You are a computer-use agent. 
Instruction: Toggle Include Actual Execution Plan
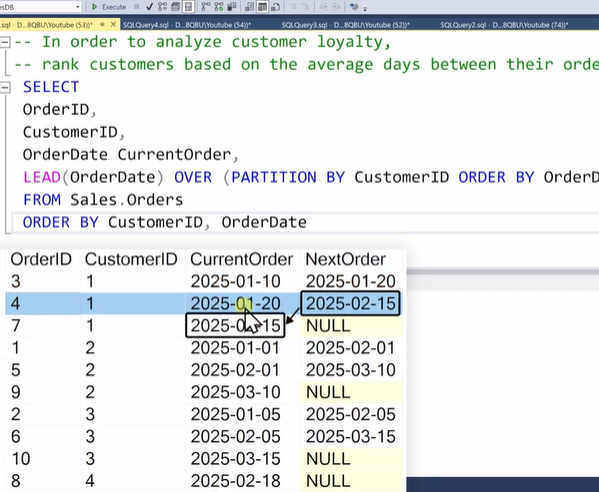pos(206,7)
